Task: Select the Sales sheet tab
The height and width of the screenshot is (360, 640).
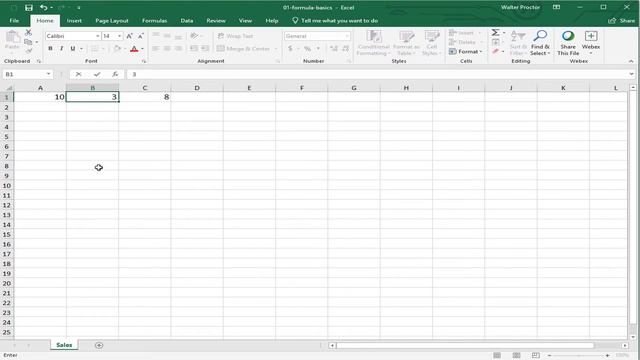Action: [x=64, y=345]
